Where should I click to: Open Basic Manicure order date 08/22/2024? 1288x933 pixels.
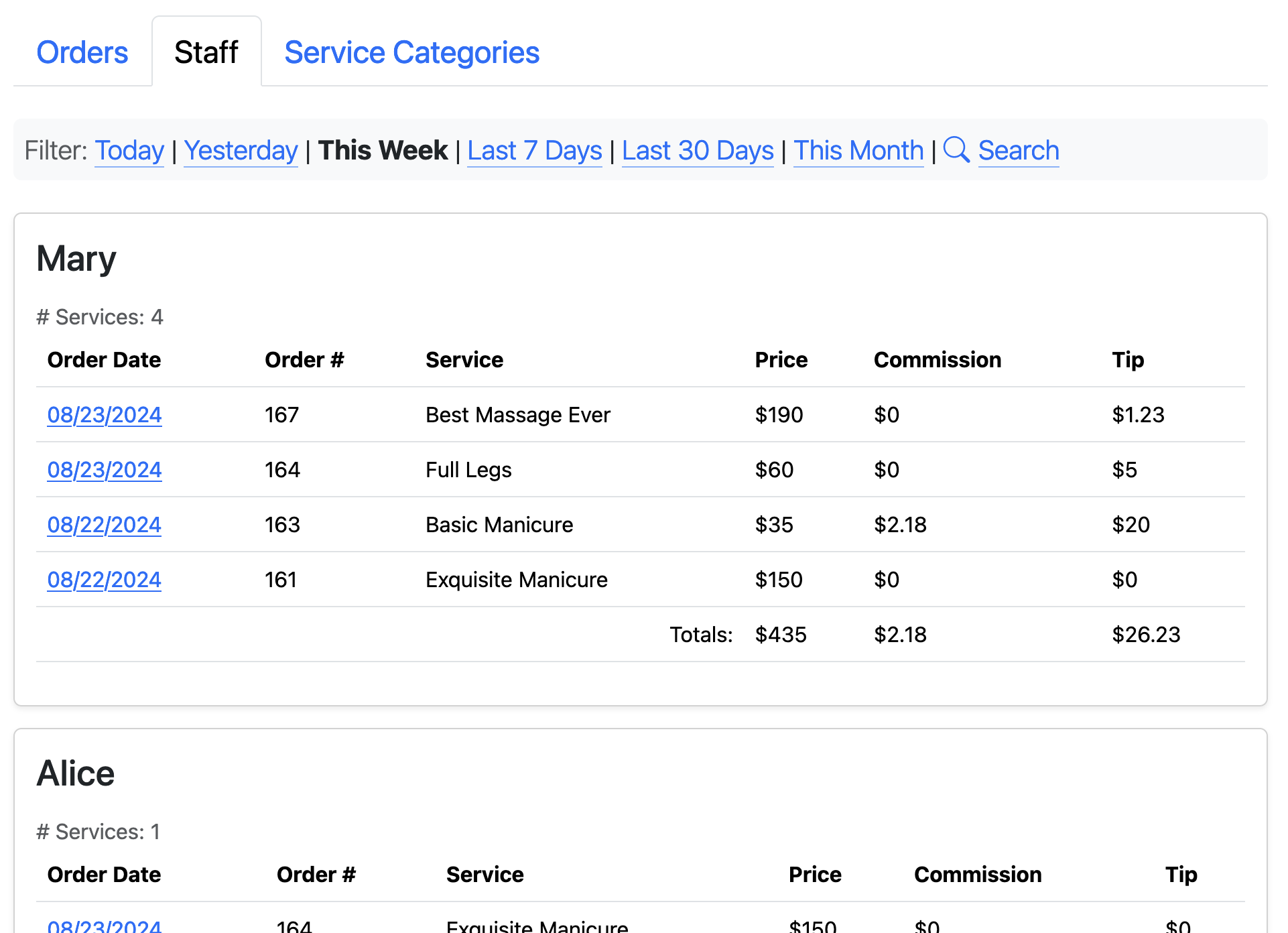105,525
